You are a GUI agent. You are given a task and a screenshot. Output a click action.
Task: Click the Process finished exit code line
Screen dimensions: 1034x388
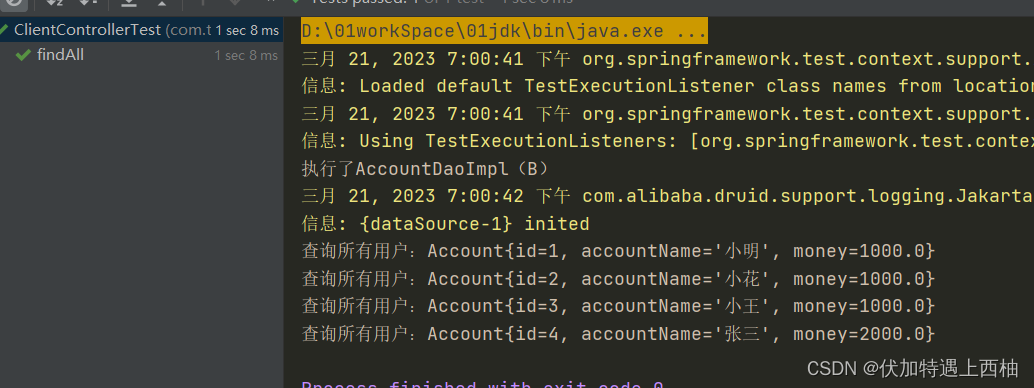[x=482, y=385]
